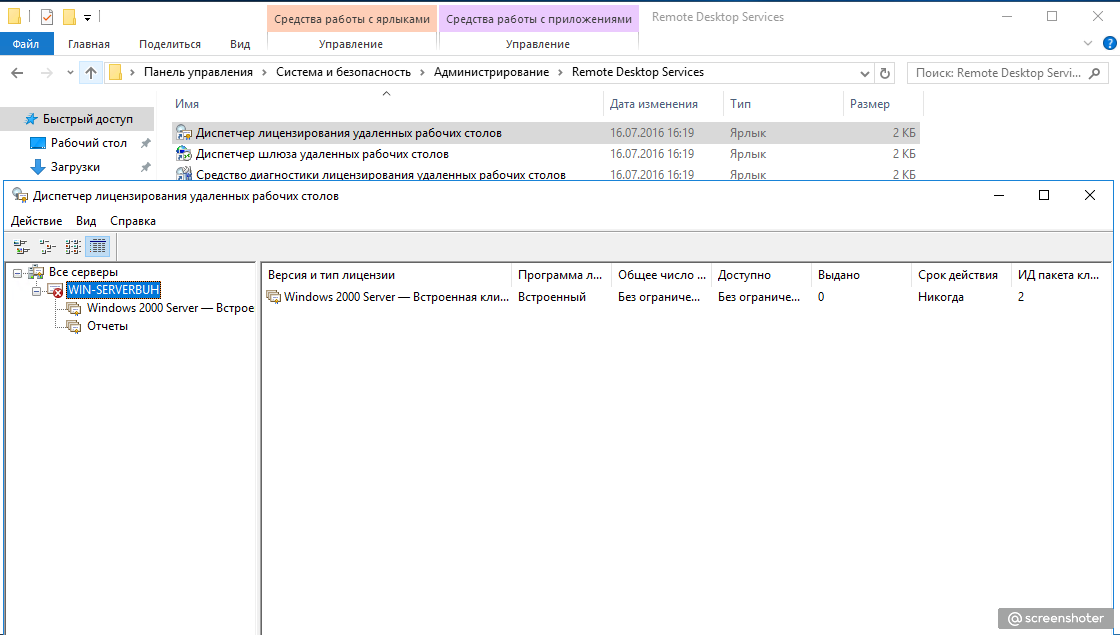Switch to large icons view in license manager
Viewport: 1120px width, 635px height.
tap(21, 247)
